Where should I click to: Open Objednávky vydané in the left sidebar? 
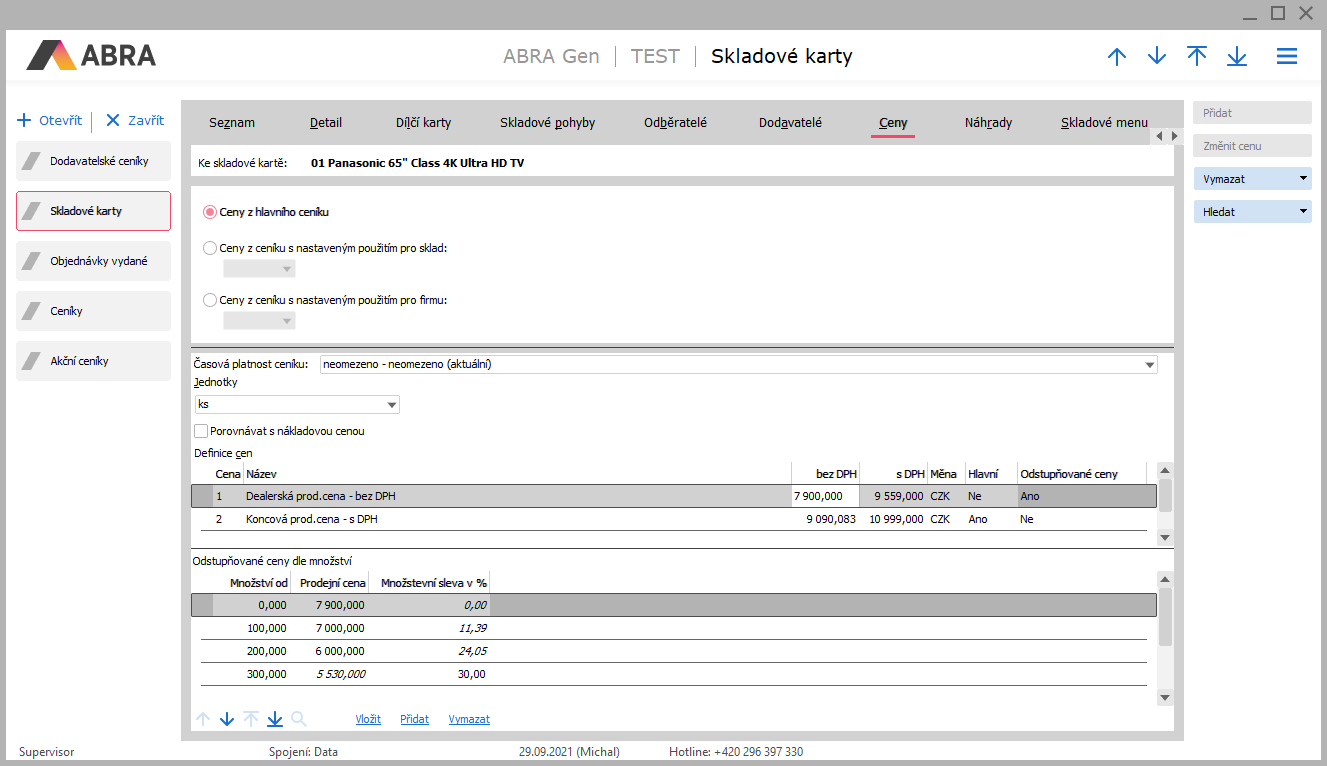pos(94,261)
